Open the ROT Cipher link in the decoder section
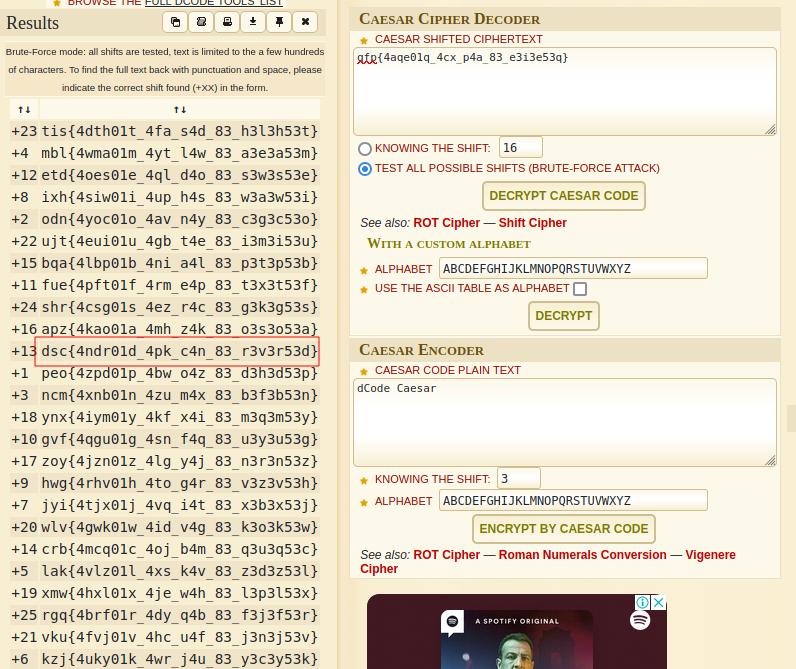This screenshot has height=669, width=796. (446, 223)
